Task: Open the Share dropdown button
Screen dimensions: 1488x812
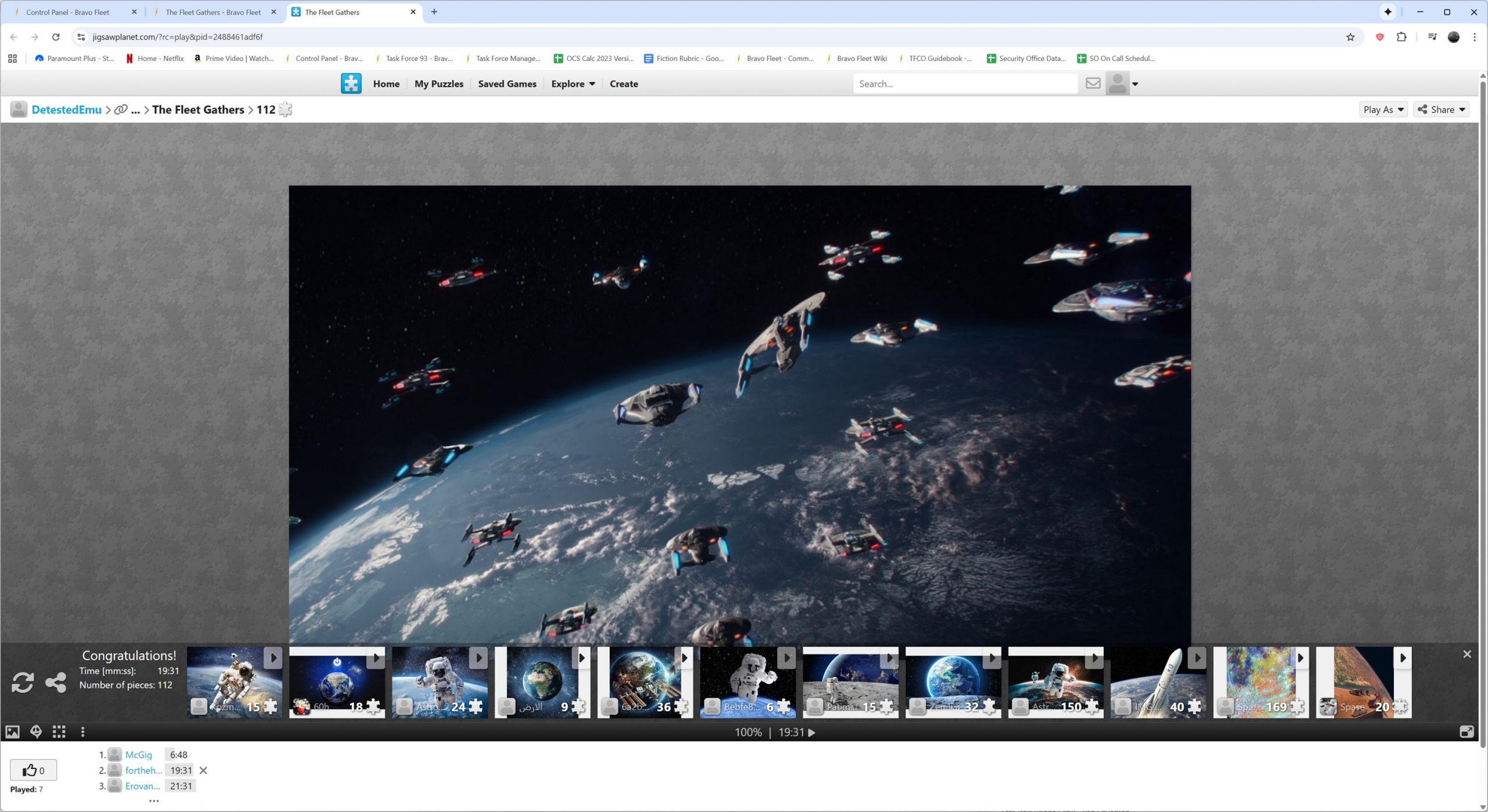Action: point(1441,109)
